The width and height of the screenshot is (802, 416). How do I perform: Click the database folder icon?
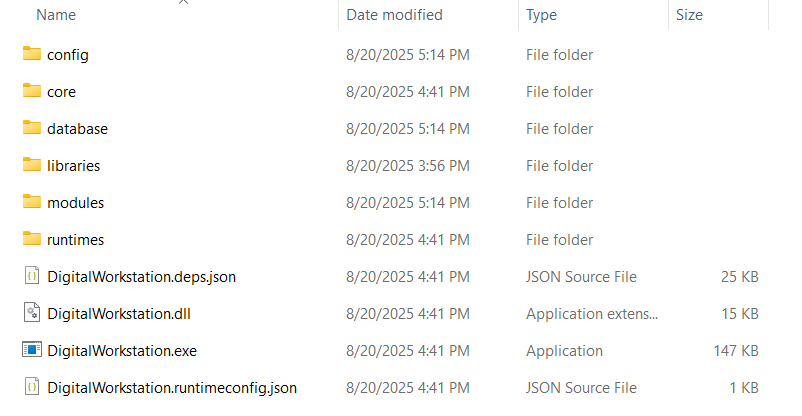pos(31,128)
